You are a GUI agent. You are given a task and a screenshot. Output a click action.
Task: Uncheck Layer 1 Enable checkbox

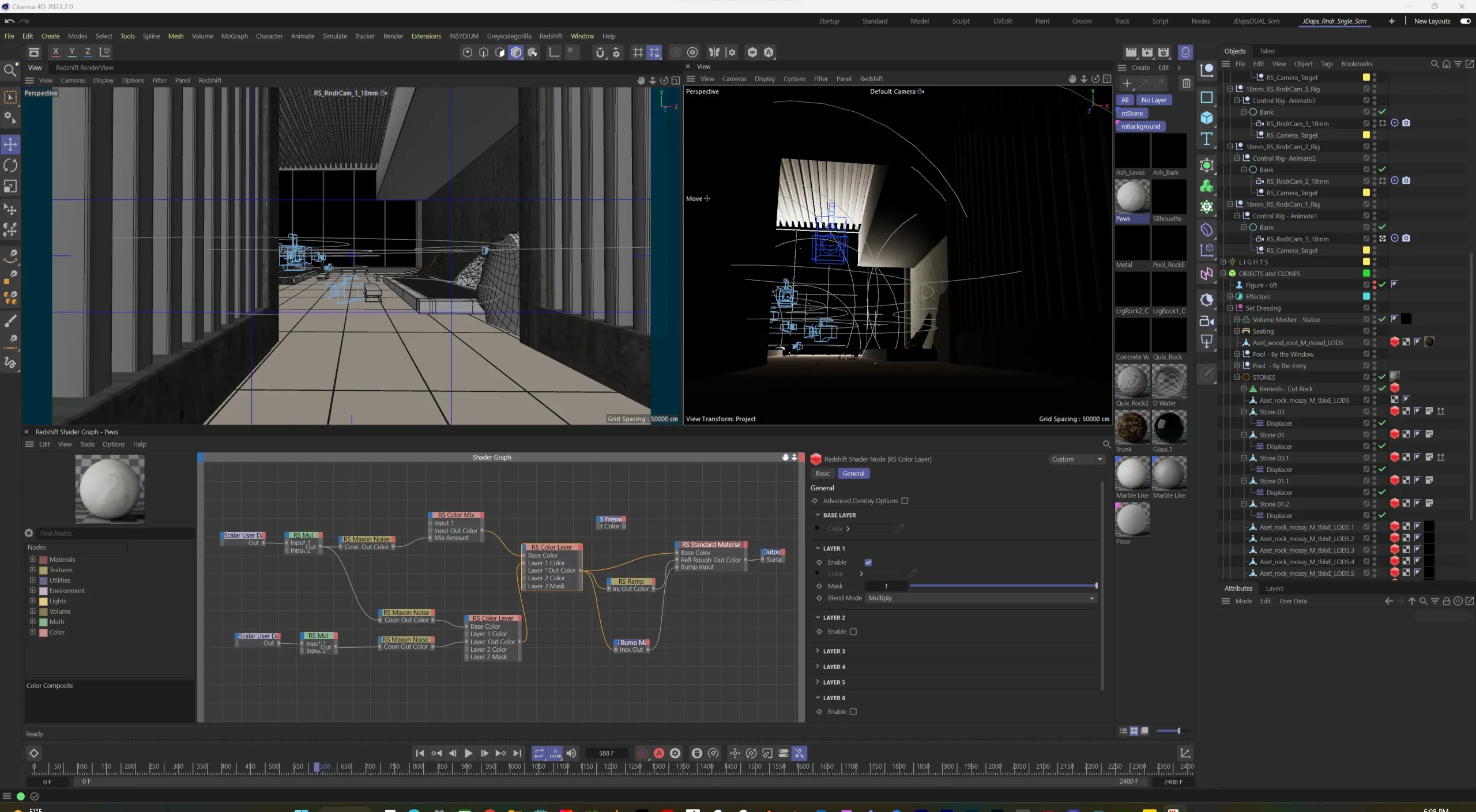coord(868,562)
